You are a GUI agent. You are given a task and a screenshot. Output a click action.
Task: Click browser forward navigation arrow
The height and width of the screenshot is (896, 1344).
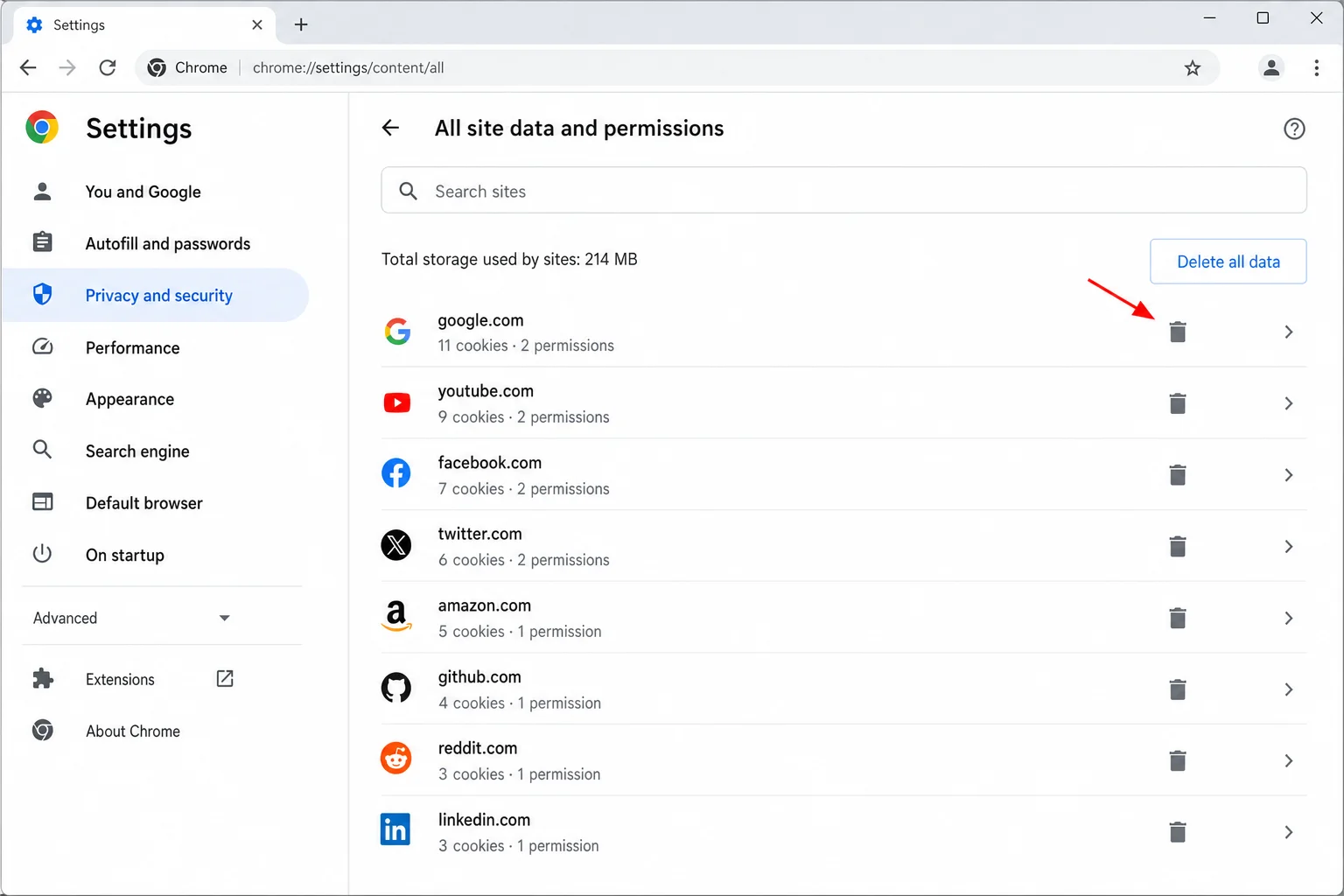point(67,67)
